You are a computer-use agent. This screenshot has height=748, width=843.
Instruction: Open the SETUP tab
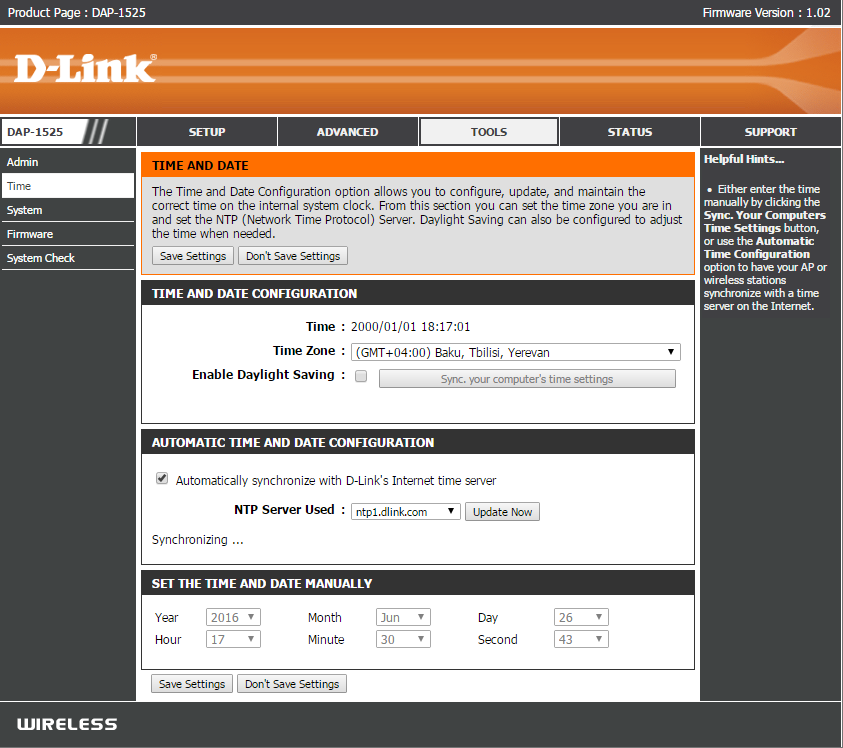click(x=207, y=132)
